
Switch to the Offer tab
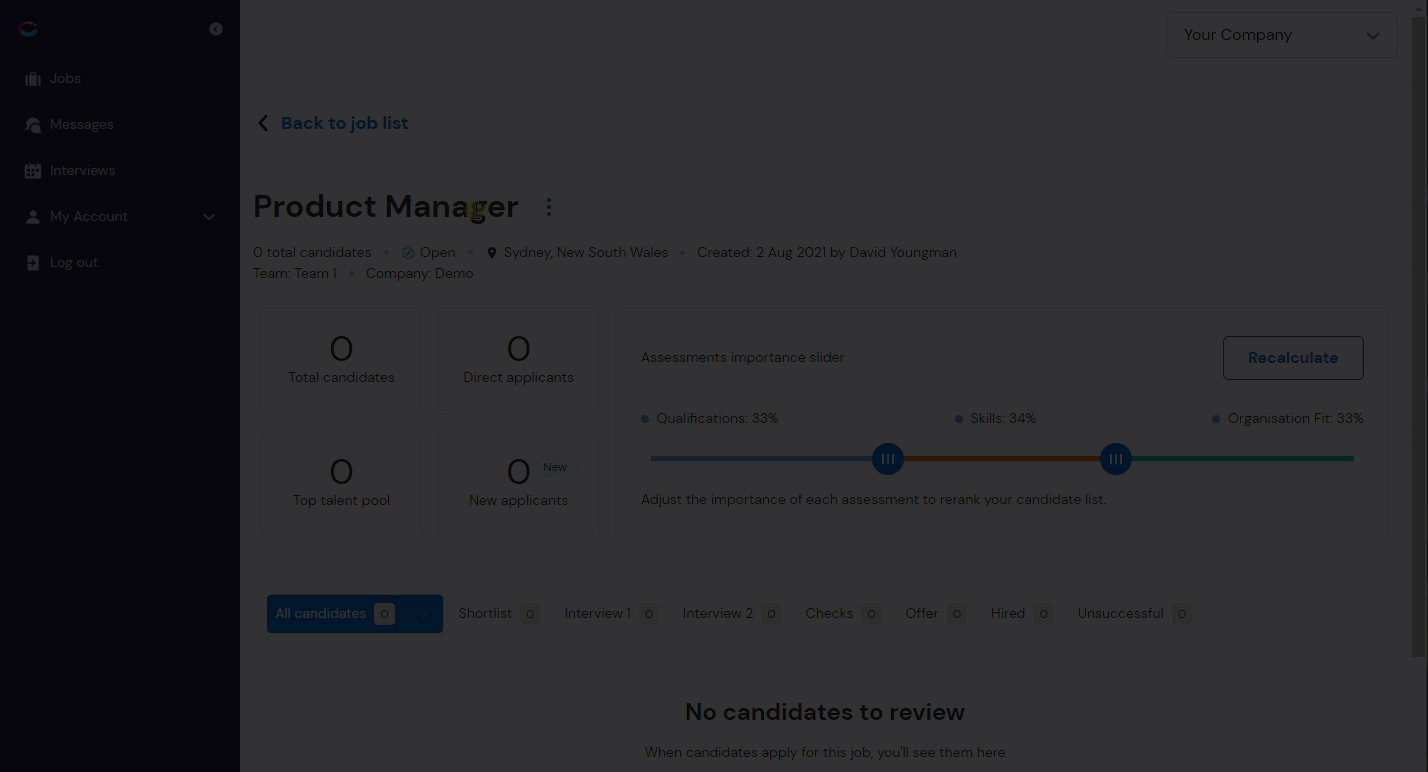pyautogui.click(x=935, y=614)
